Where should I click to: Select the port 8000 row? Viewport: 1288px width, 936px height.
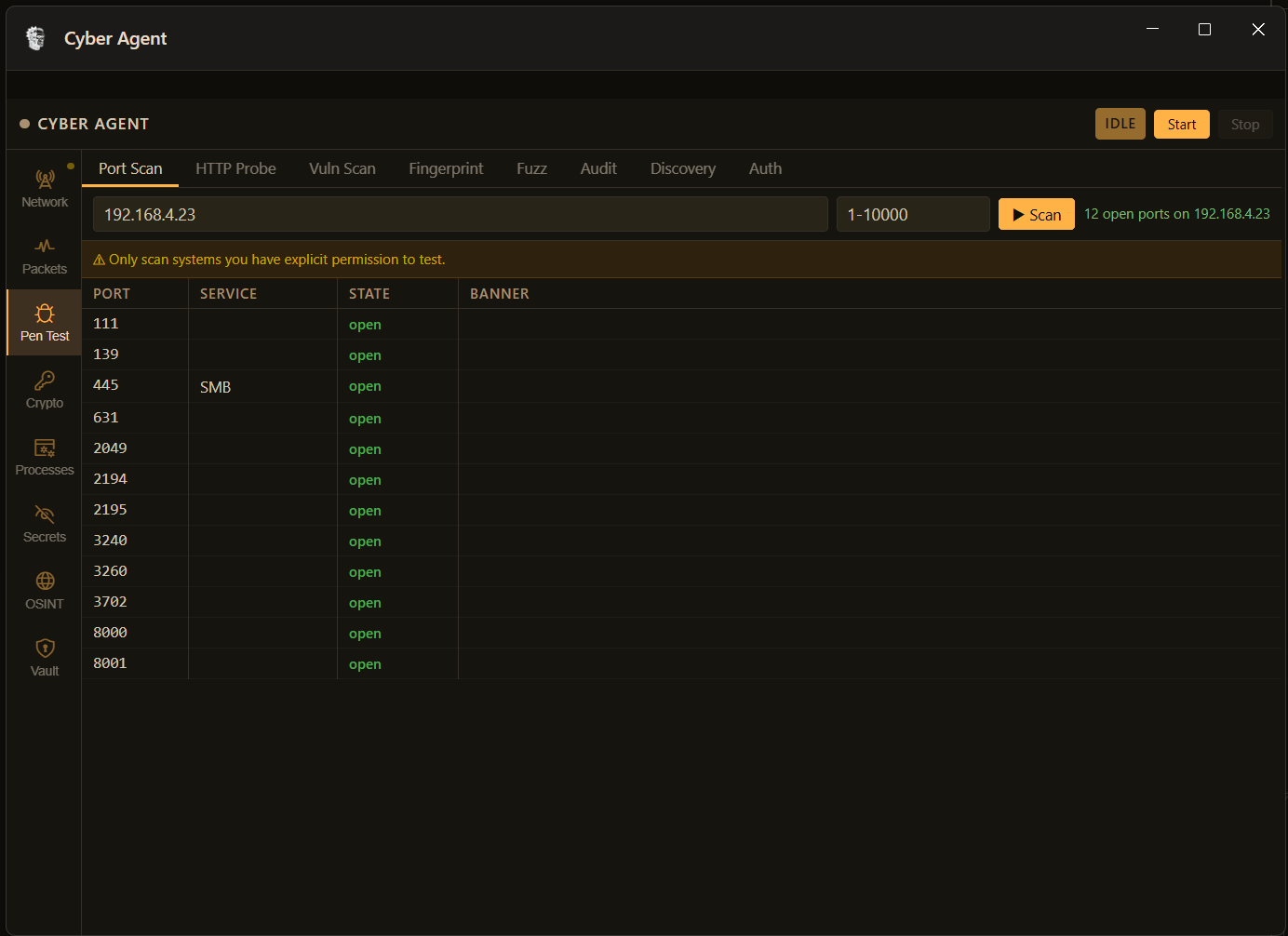coord(681,633)
